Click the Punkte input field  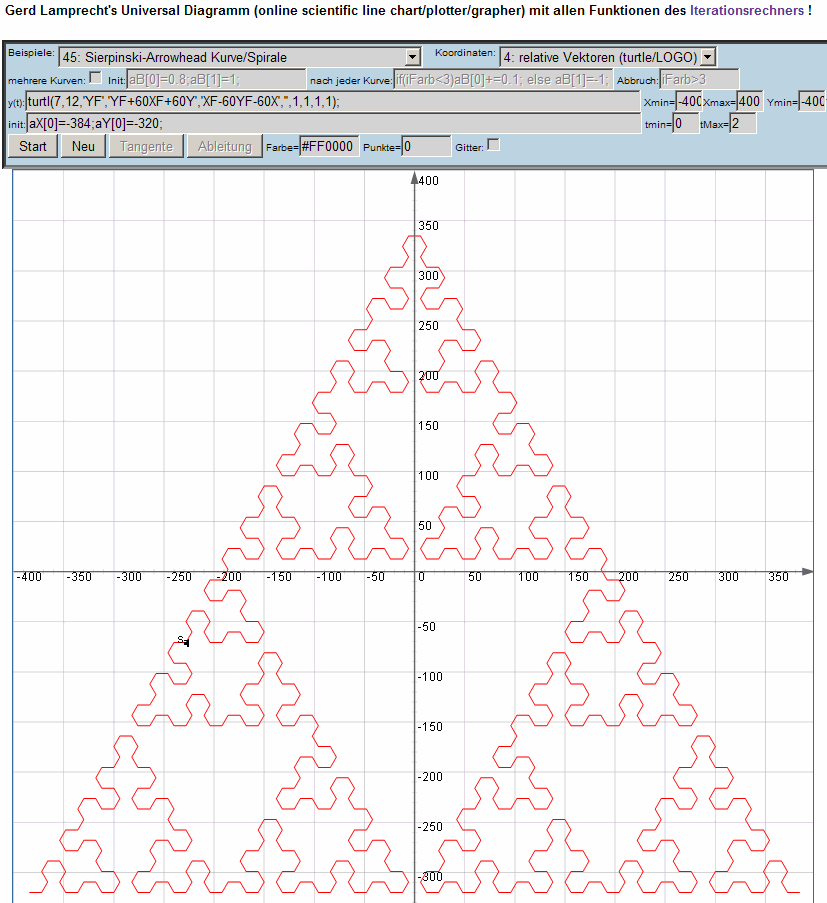[x=426, y=146]
